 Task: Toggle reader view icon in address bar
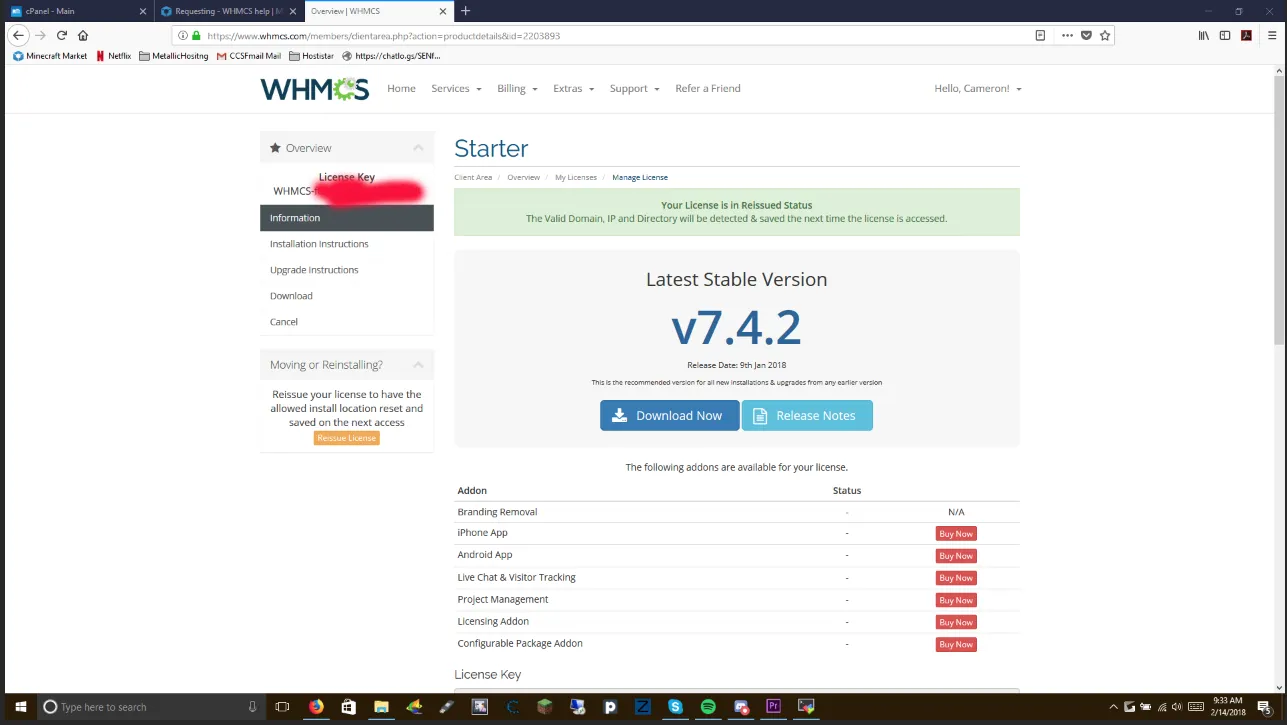coord(1040,35)
